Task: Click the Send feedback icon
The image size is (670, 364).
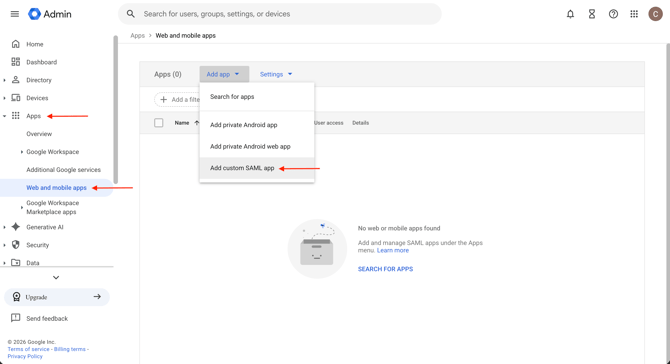Action: click(16, 318)
